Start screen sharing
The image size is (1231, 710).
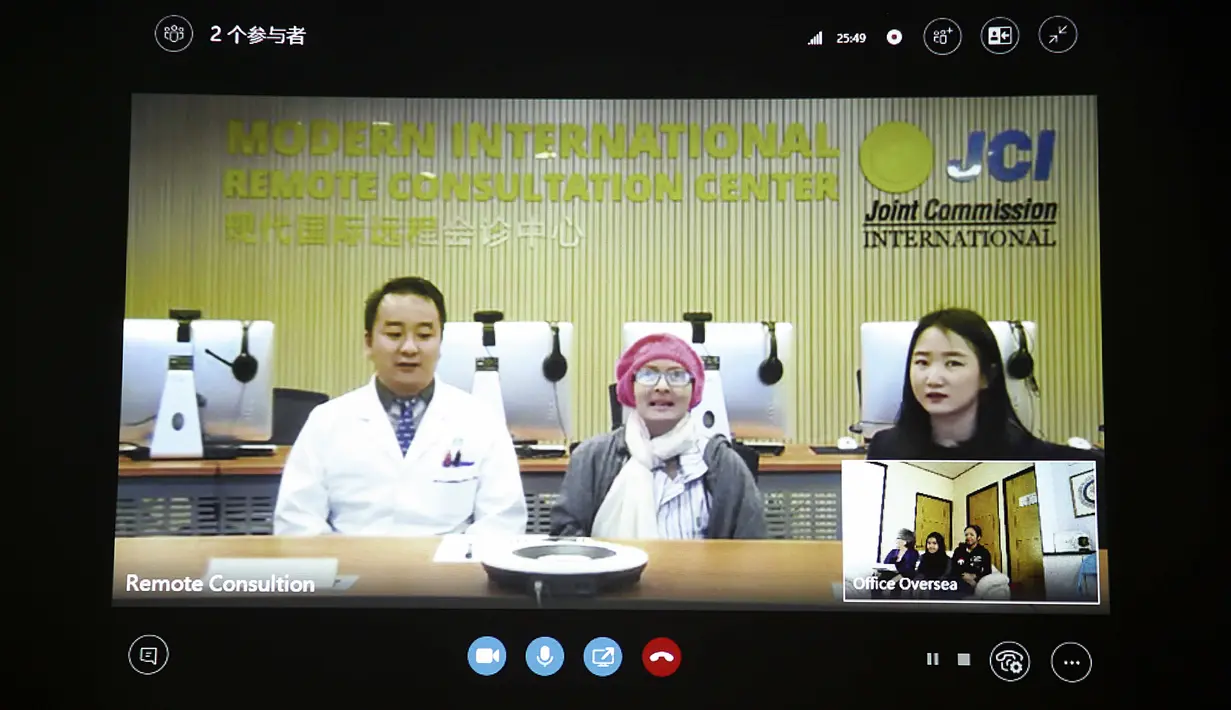tap(603, 657)
